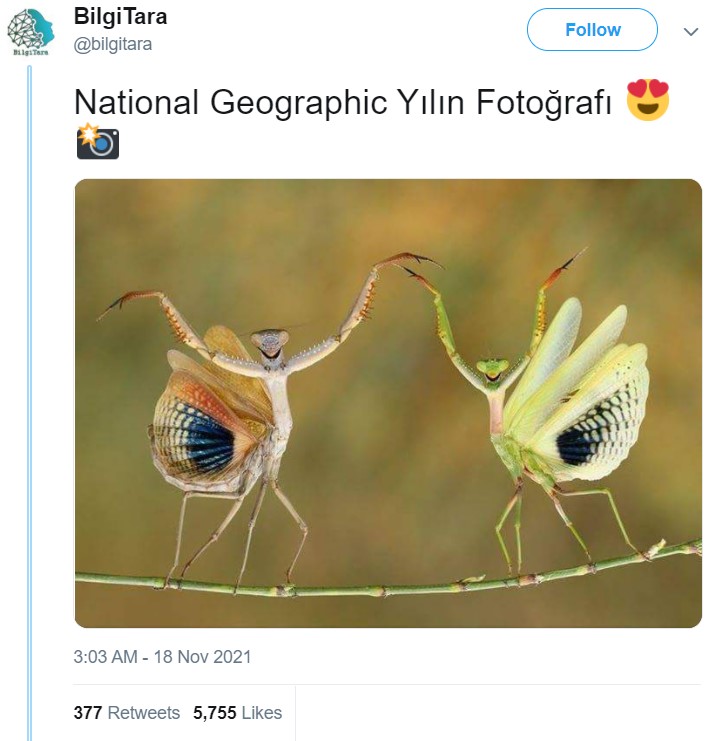Image resolution: width=709 pixels, height=741 pixels.
Task: View the 5,755 Likes list
Action: tap(237, 713)
